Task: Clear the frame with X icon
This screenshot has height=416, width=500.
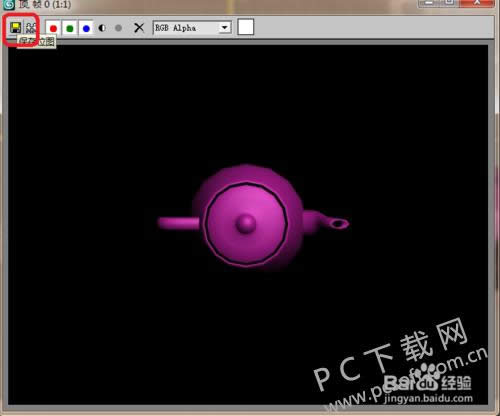Action: click(139, 28)
